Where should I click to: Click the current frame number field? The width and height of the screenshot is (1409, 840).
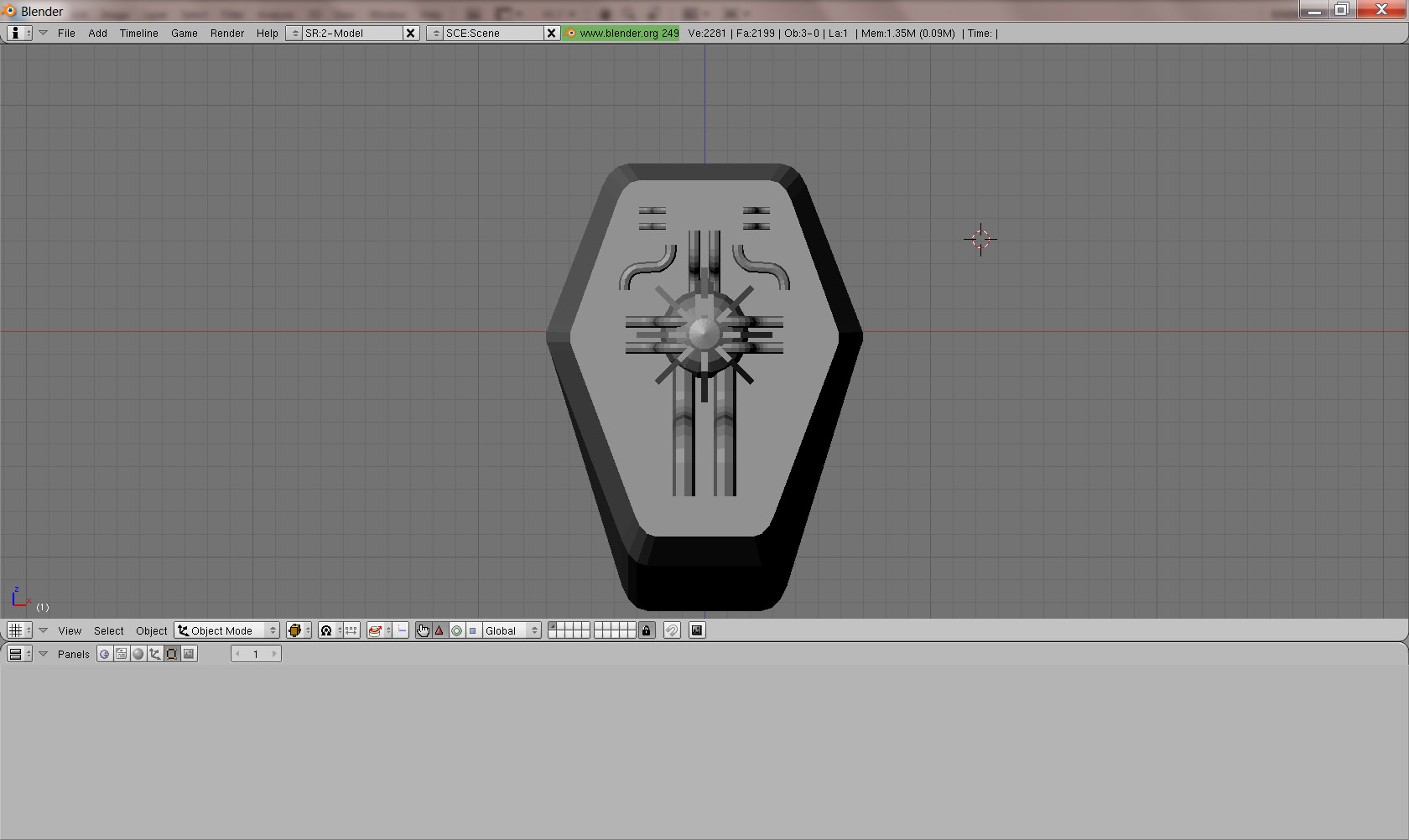point(256,654)
